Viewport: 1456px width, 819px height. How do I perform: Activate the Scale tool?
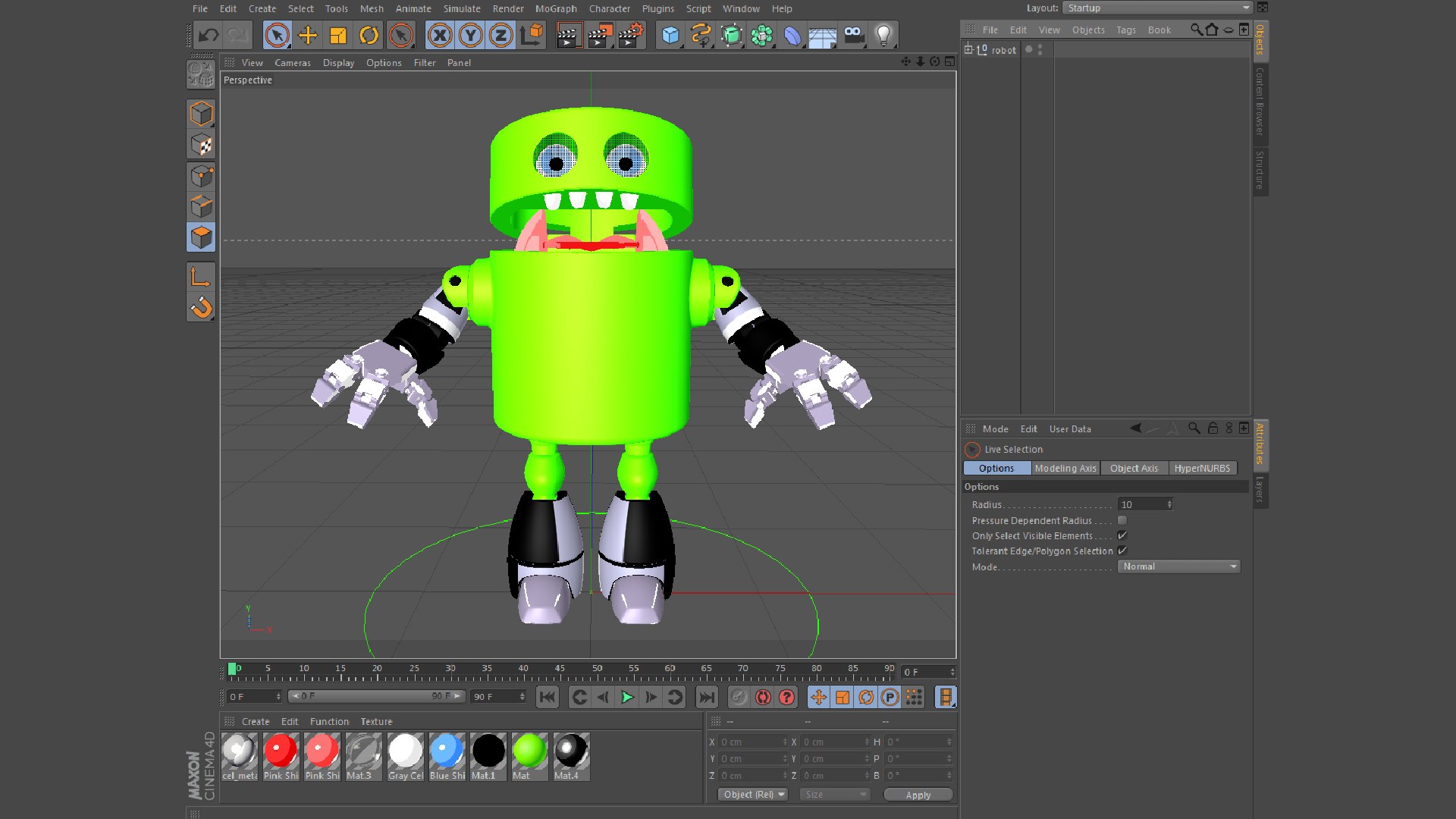pyautogui.click(x=338, y=35)
